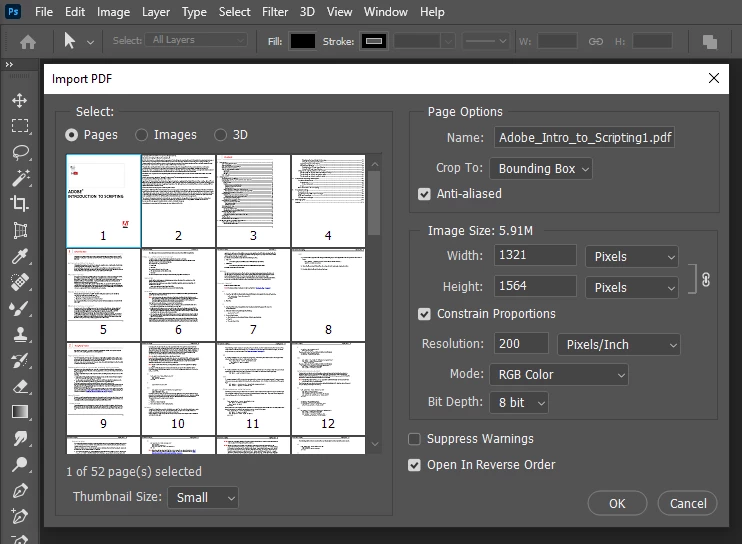
Task: Open the Thumbnail Size Small dropdown
Action: click(x=203, y=498)
